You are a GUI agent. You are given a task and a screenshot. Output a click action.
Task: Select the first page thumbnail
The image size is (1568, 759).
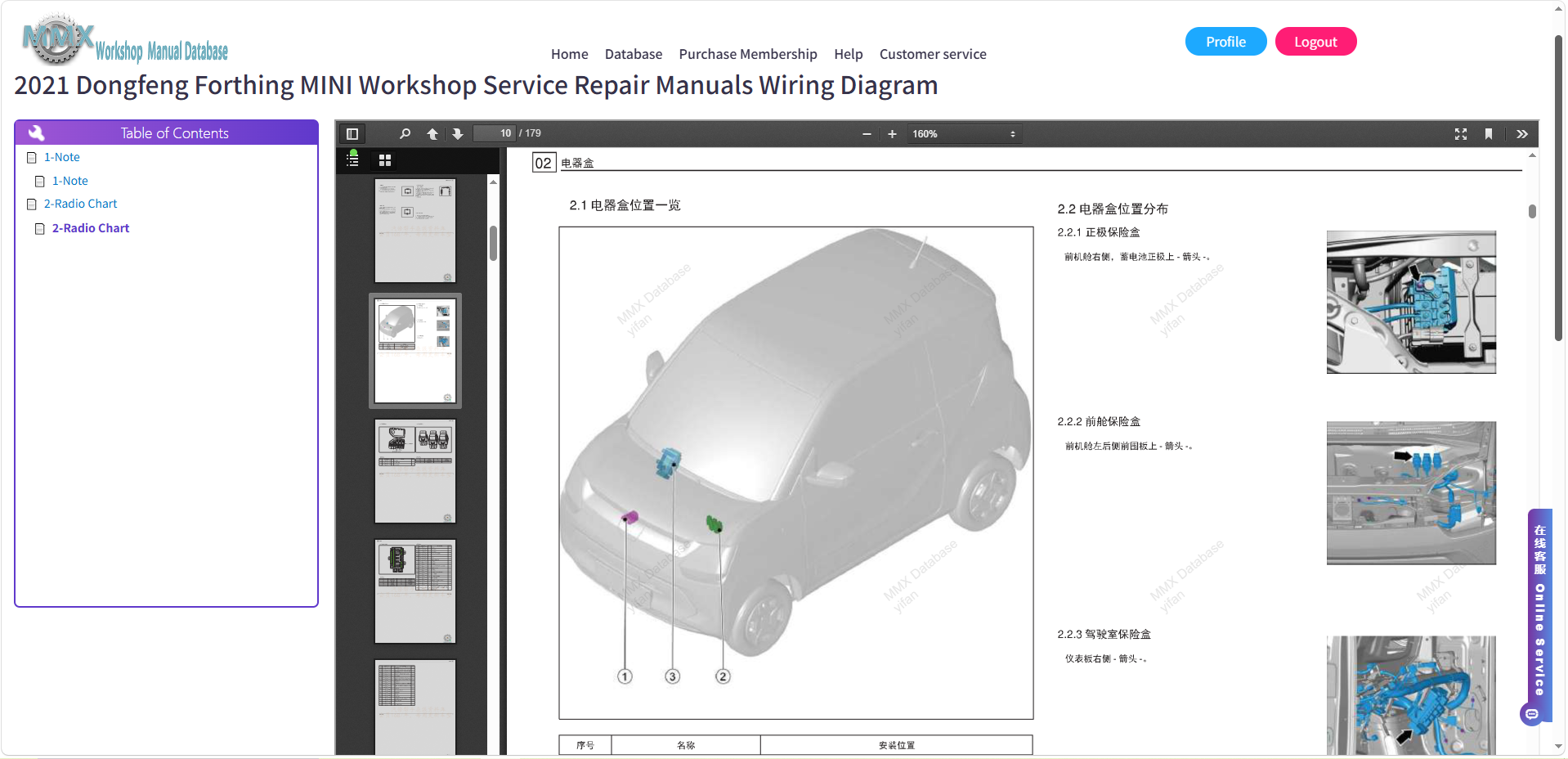pos(415,231)
